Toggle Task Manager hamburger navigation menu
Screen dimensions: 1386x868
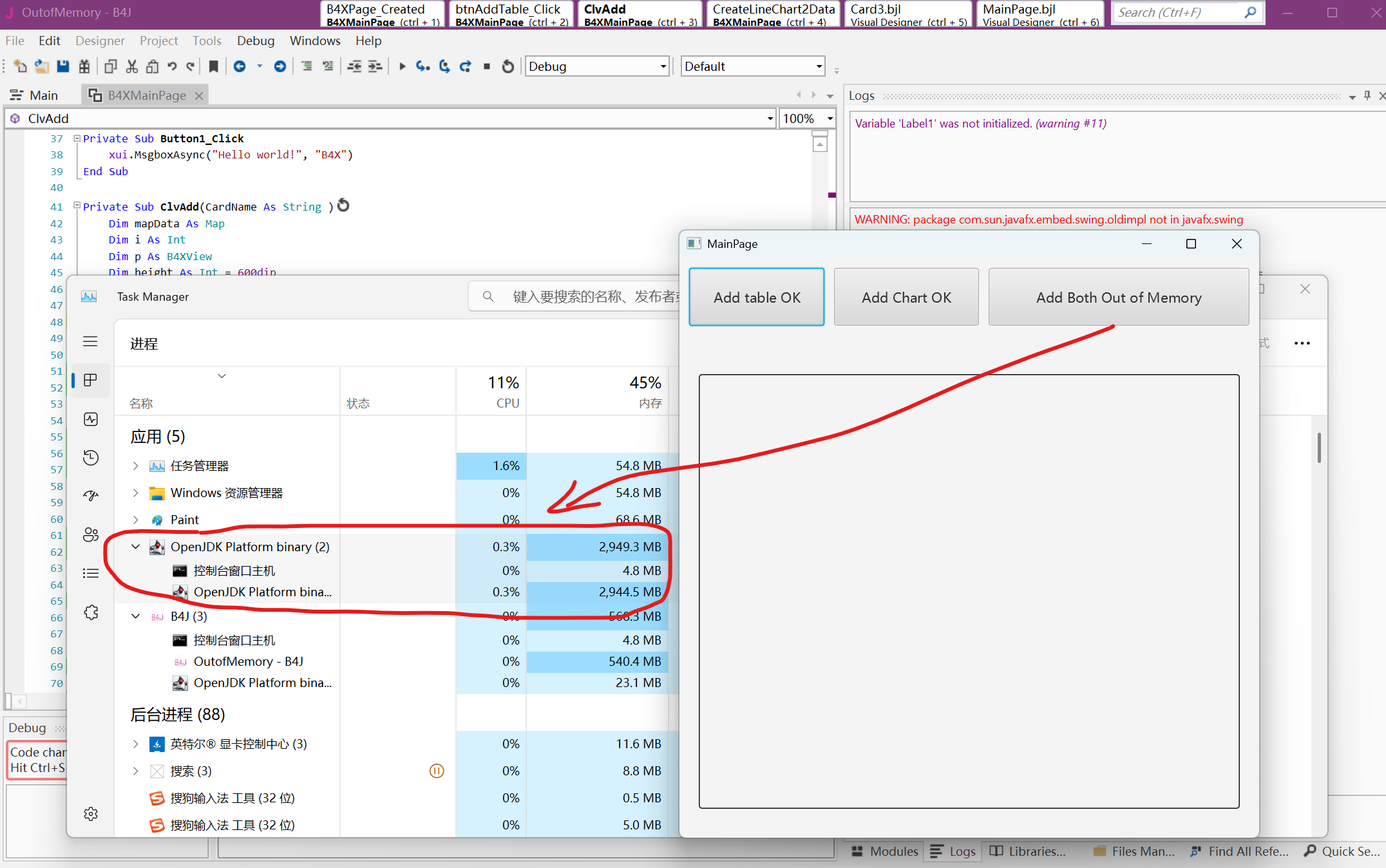90,342
